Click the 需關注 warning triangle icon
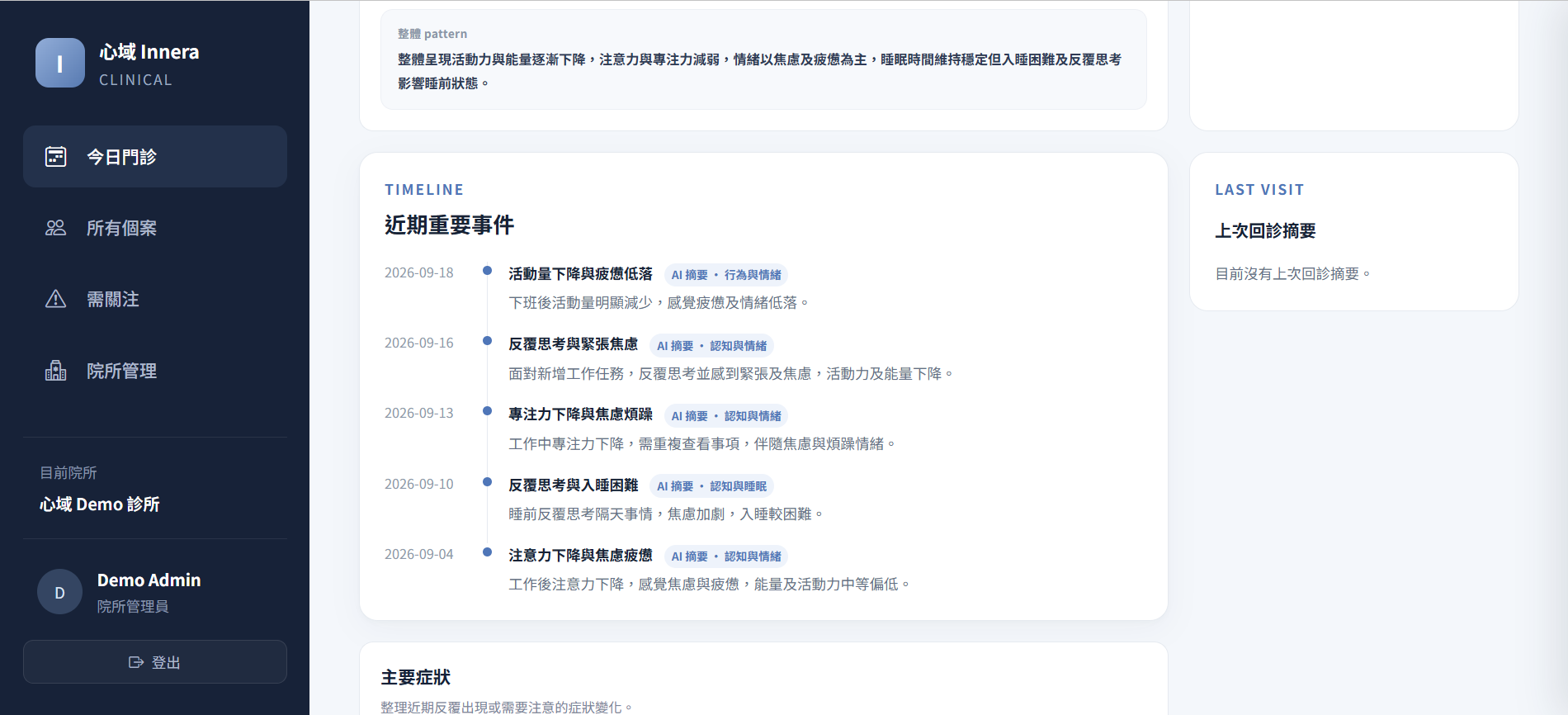The height and width of the screenshot is (715, 1568). click(55, 299)
